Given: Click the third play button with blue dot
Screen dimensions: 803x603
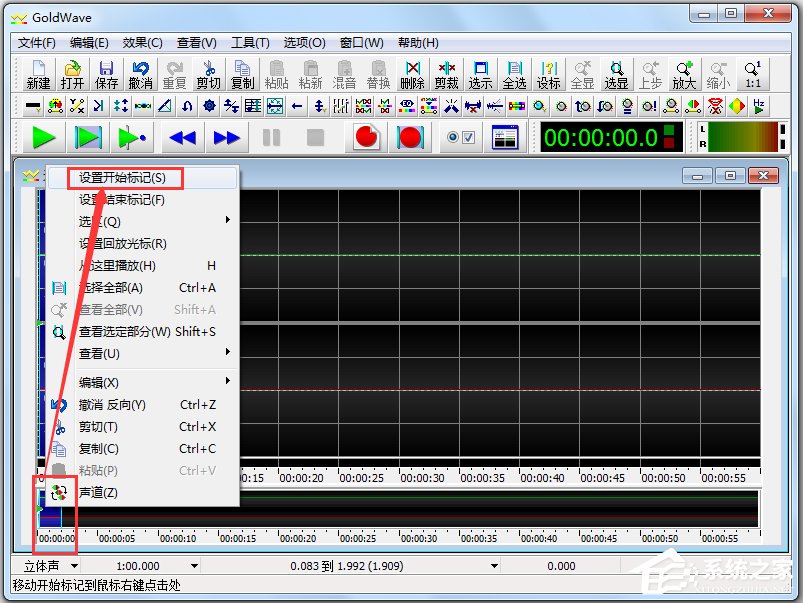Looking at the screenshot, I should (132, 137).
